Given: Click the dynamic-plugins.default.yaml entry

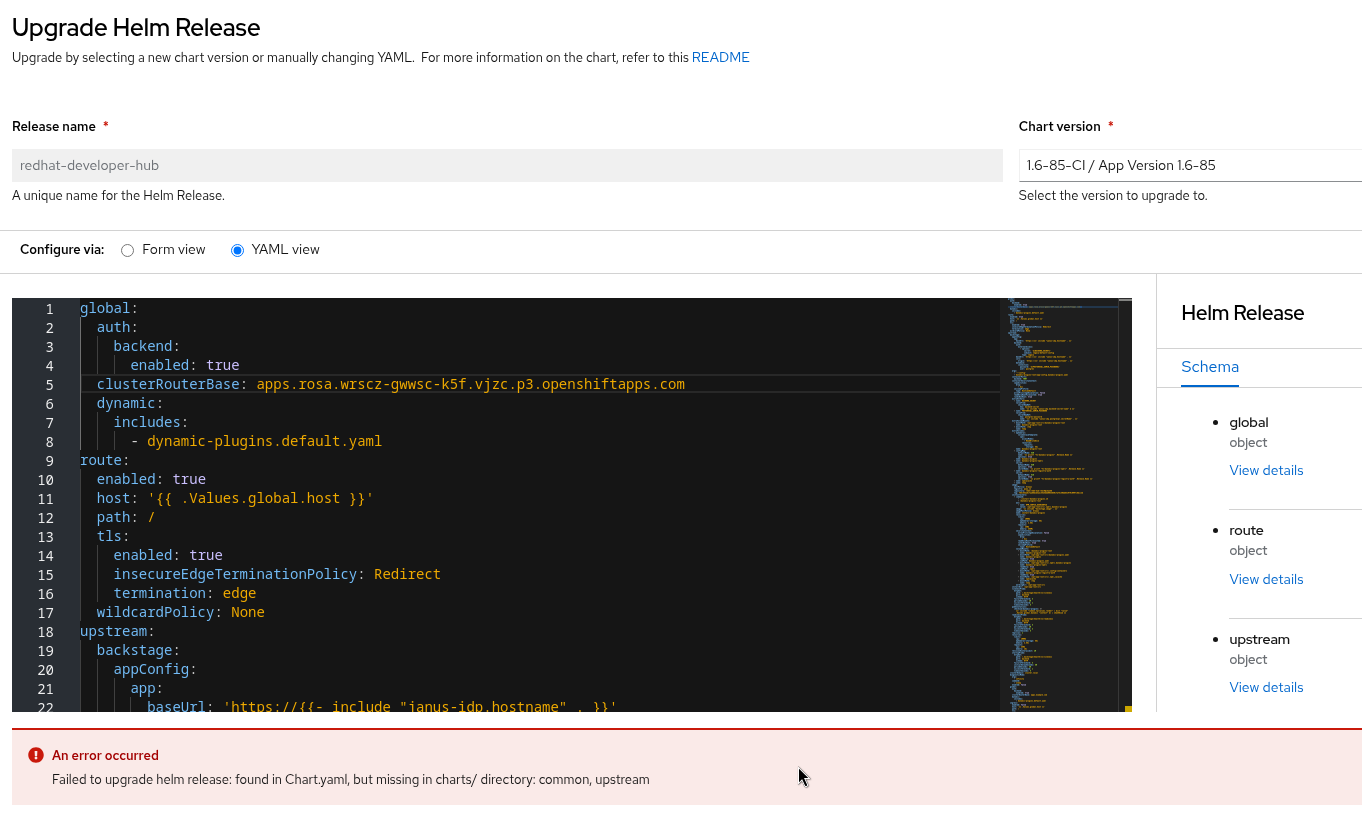Looking at the screenshot, I should tap(264, 442).
